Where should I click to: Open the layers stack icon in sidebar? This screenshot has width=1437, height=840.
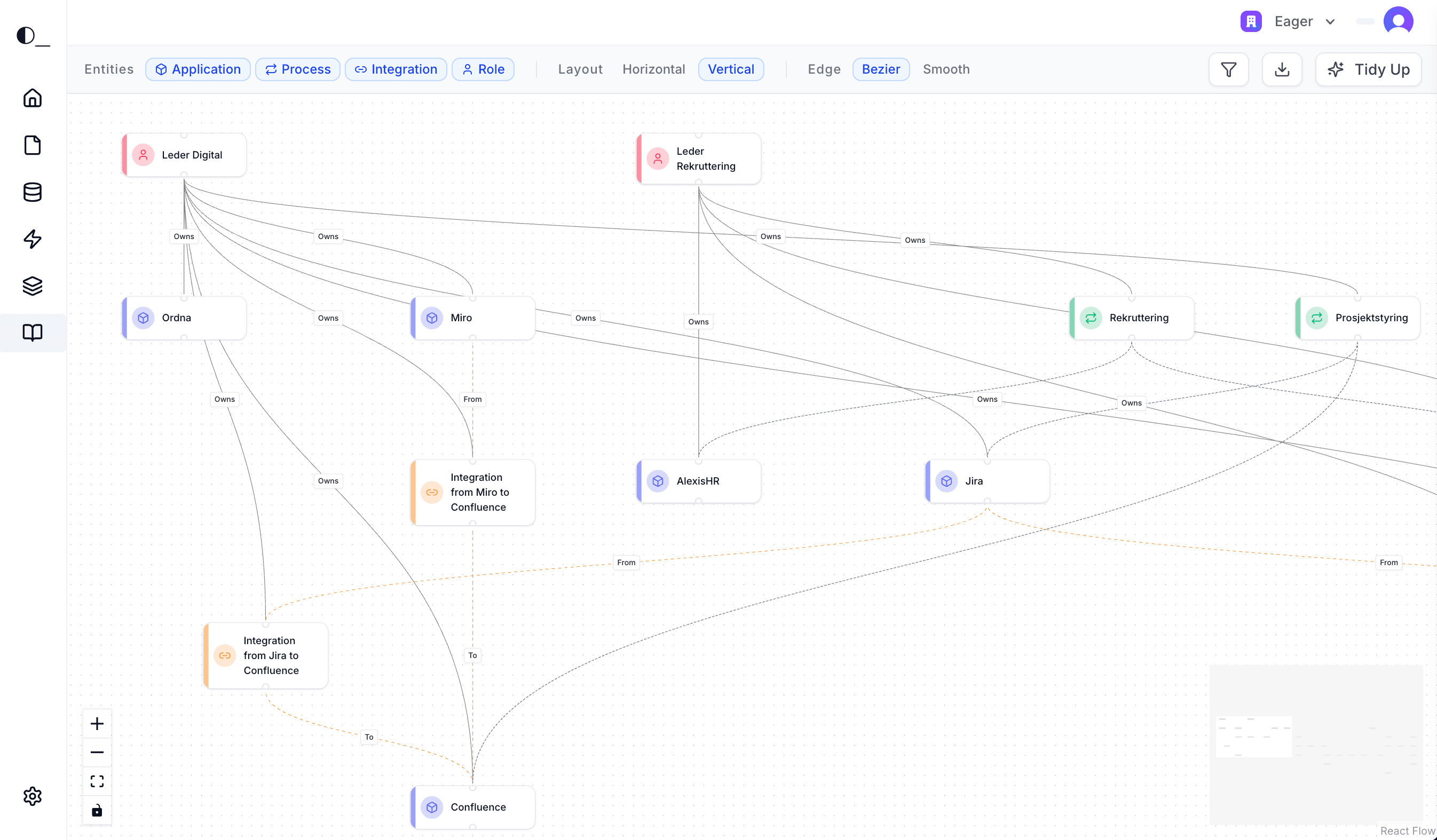33,286
